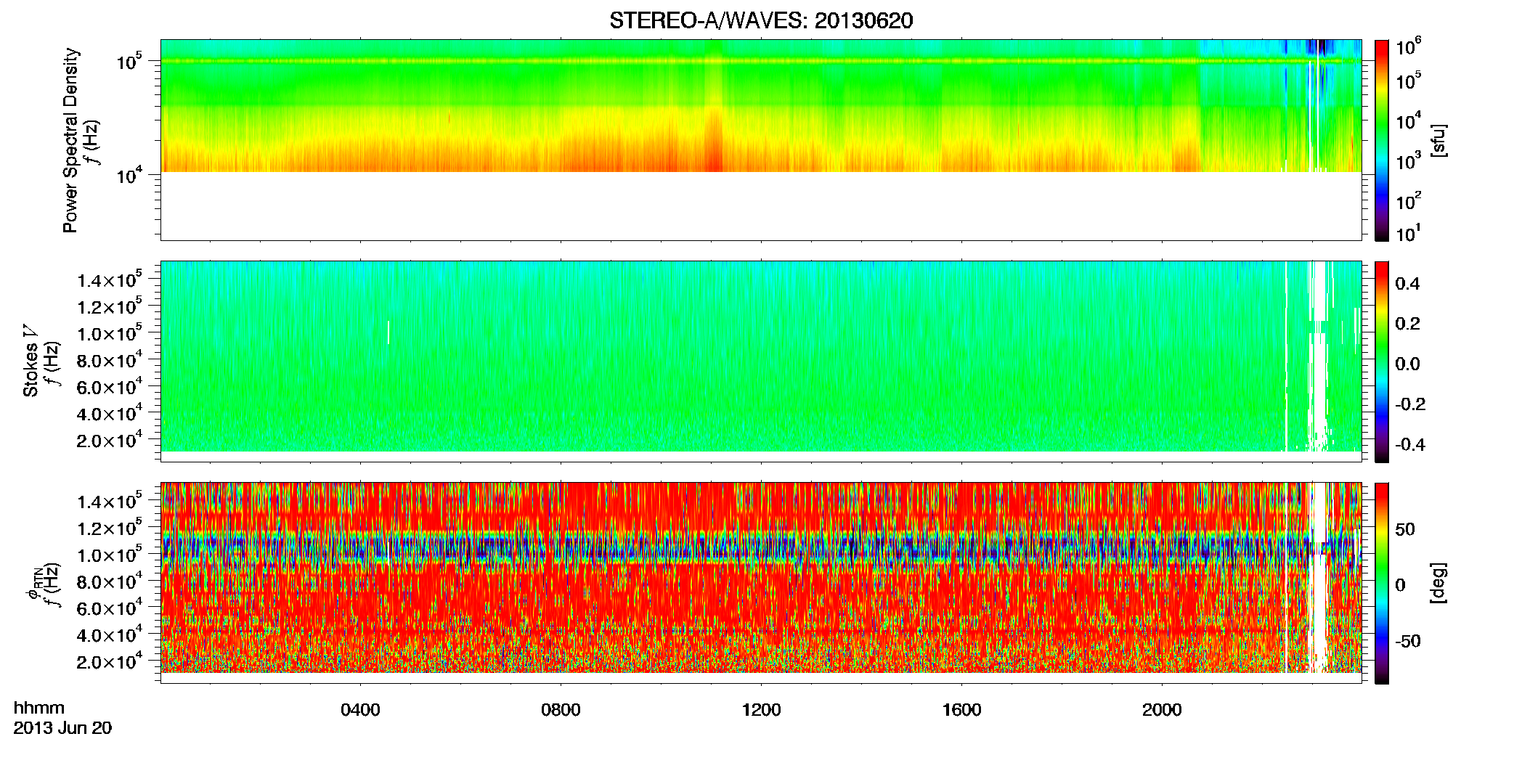
Task: Click the power spectral density spectrogram panel
Action: pos(761,140)
